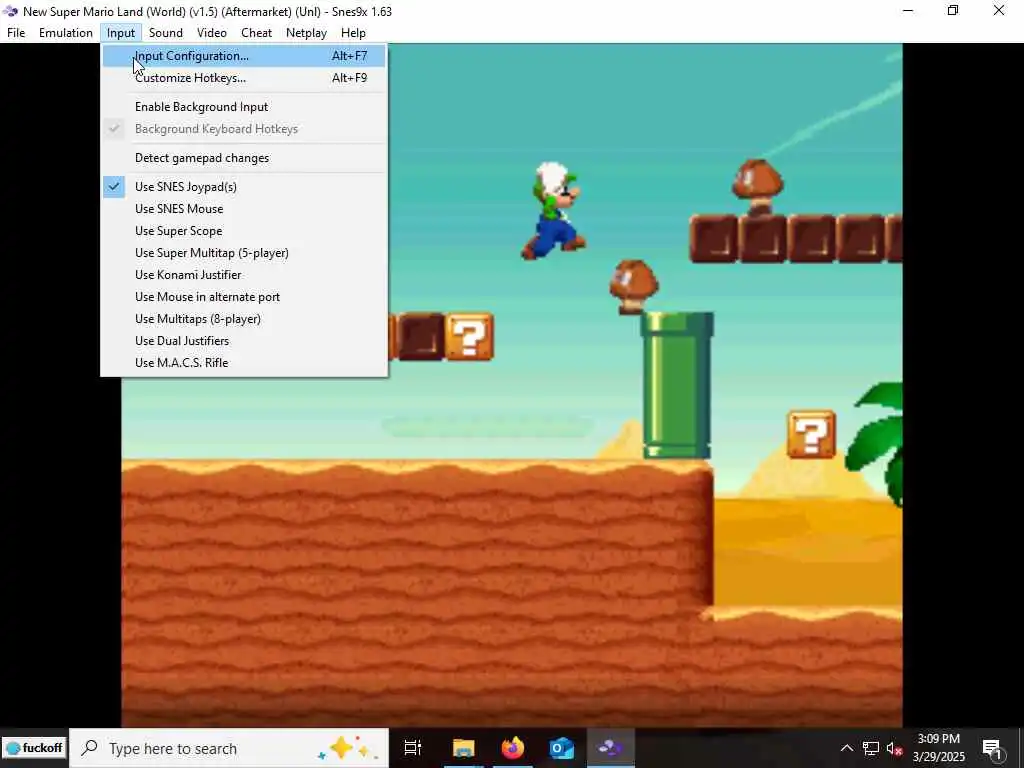Focus the taskbar search box
Image resolution: width=1024 pixels, height=768 pixels.
click(x=229, y=748)
